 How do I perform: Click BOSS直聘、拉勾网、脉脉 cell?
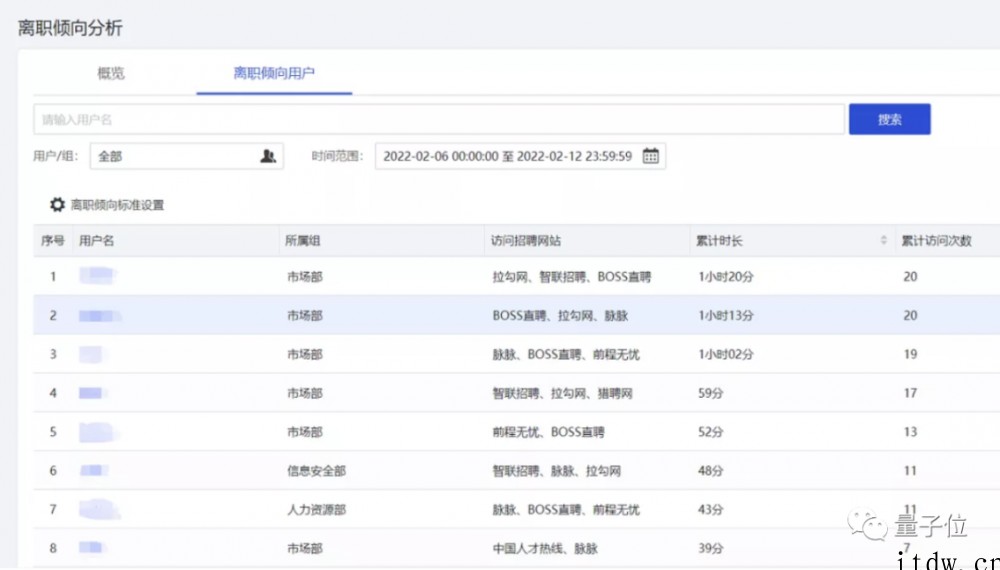(560, 316)
